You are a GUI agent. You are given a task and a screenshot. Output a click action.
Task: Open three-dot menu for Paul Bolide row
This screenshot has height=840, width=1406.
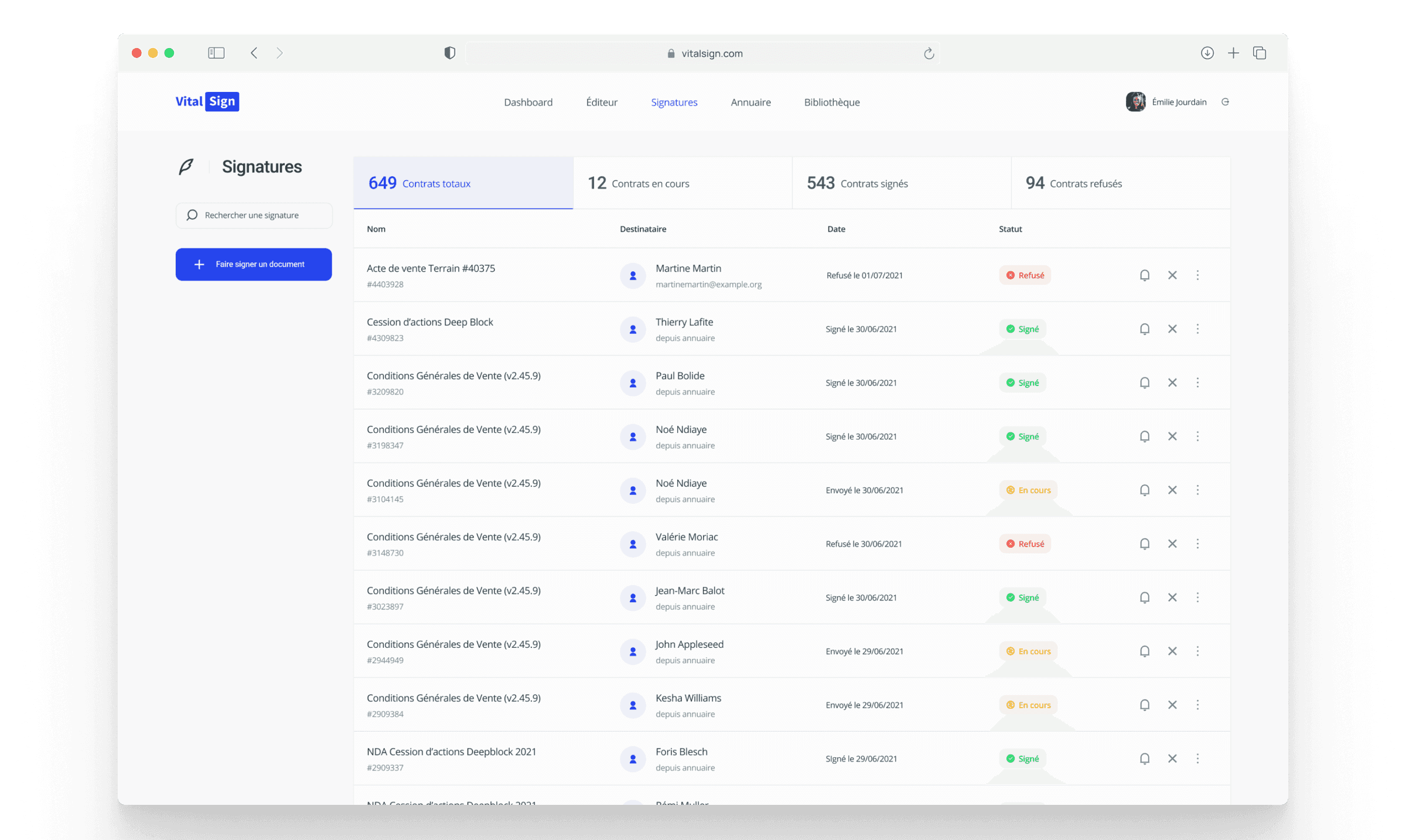pos(1197,383)
